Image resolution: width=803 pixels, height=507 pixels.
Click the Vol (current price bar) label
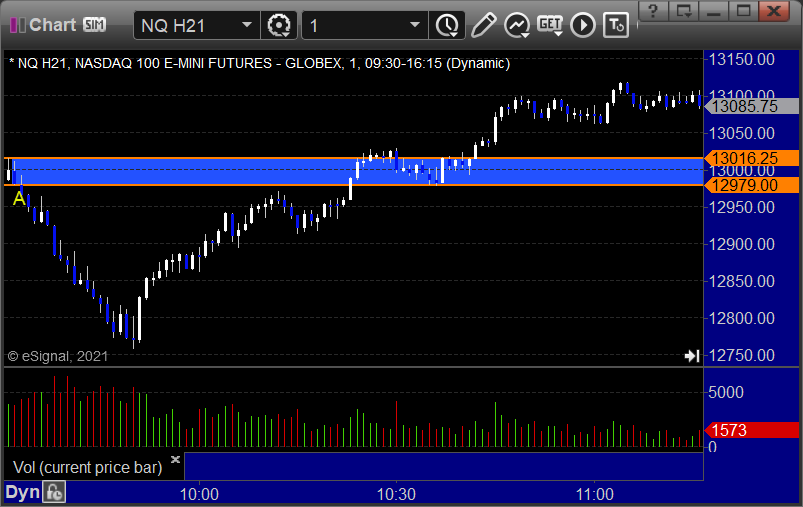(88, 467)
